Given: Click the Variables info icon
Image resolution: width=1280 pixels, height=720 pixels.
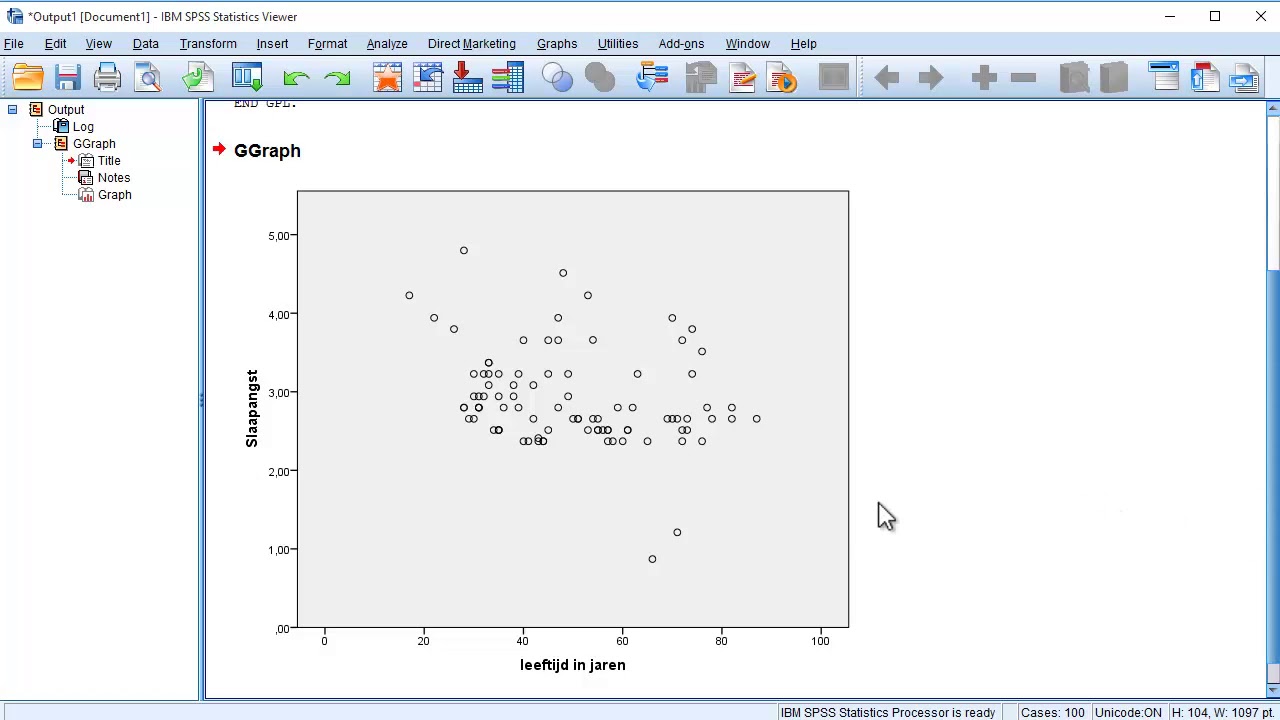Looking at the screenshot, I should click(508, 78).
